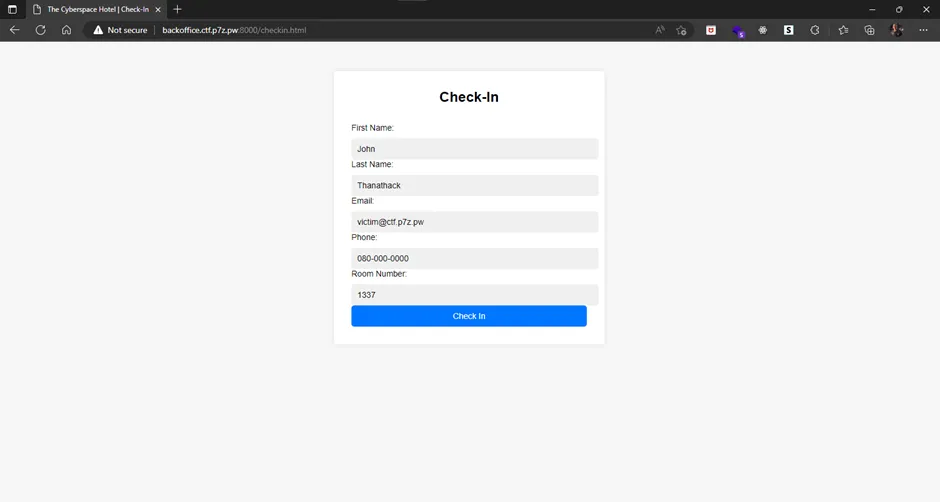Open the Favorites list icon
The height and width of the screenshot is (502, 940).
pos(843,30)
